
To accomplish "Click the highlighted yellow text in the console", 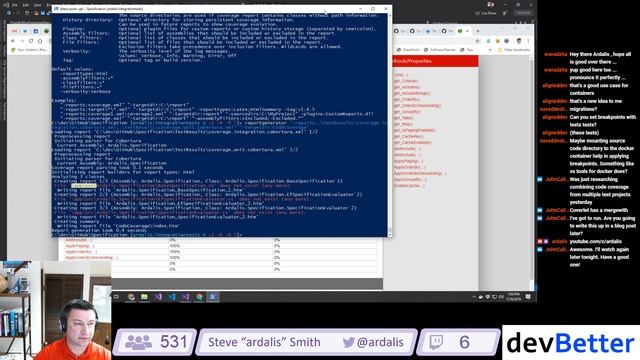I will coord(84,186).
